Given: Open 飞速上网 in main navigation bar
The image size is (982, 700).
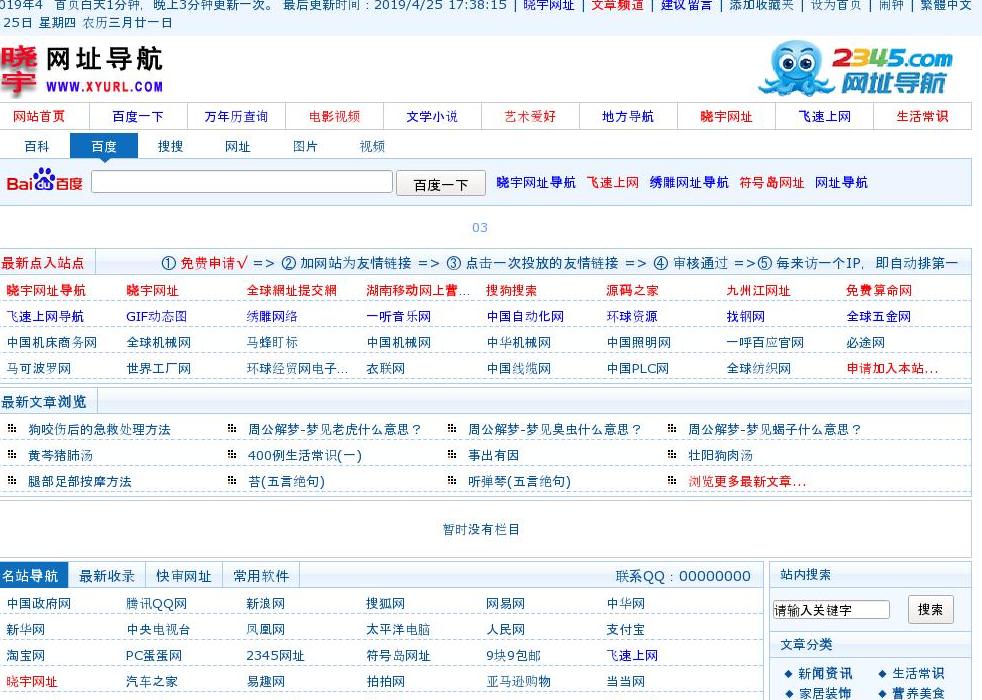Looking at the screenshot, I should click(x=825, y=116).
